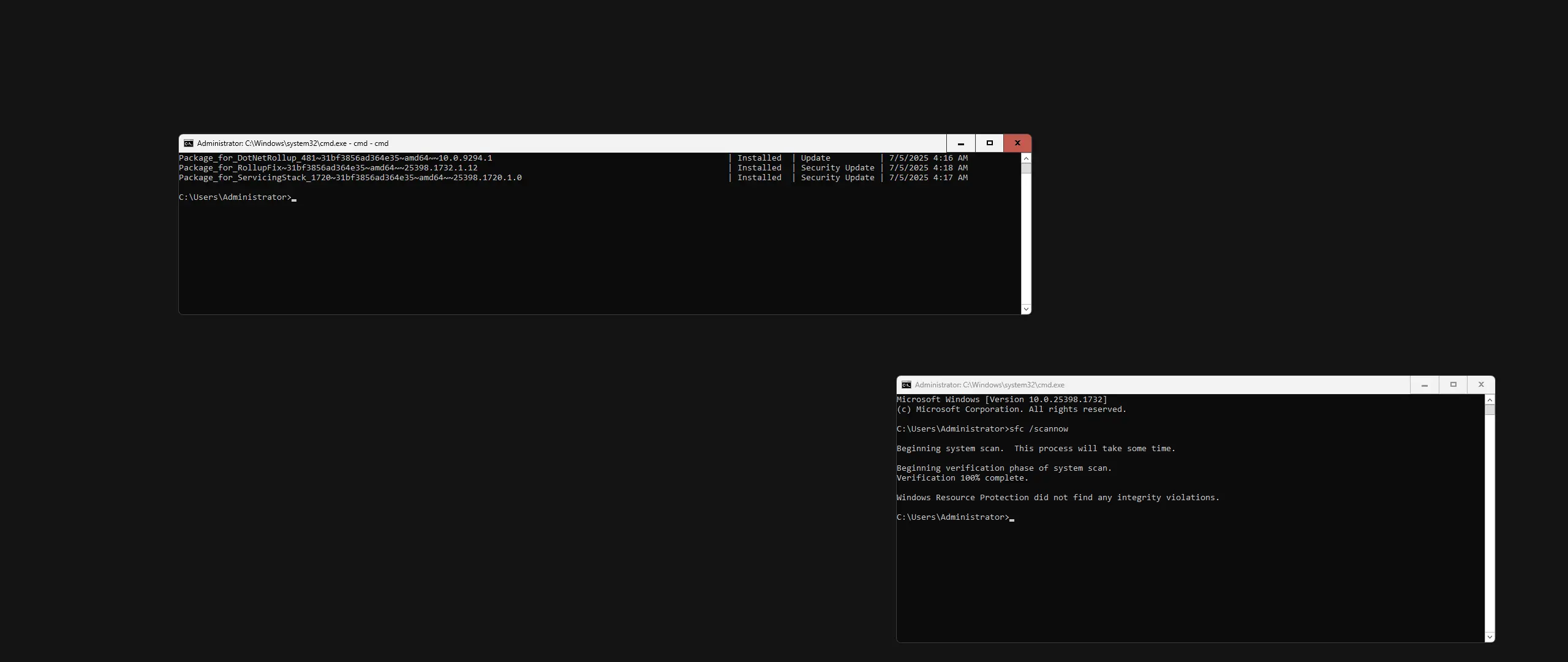Click the Package_for_RollupFix output line
Screen dimensions: 1568x662
coord(328,168)
